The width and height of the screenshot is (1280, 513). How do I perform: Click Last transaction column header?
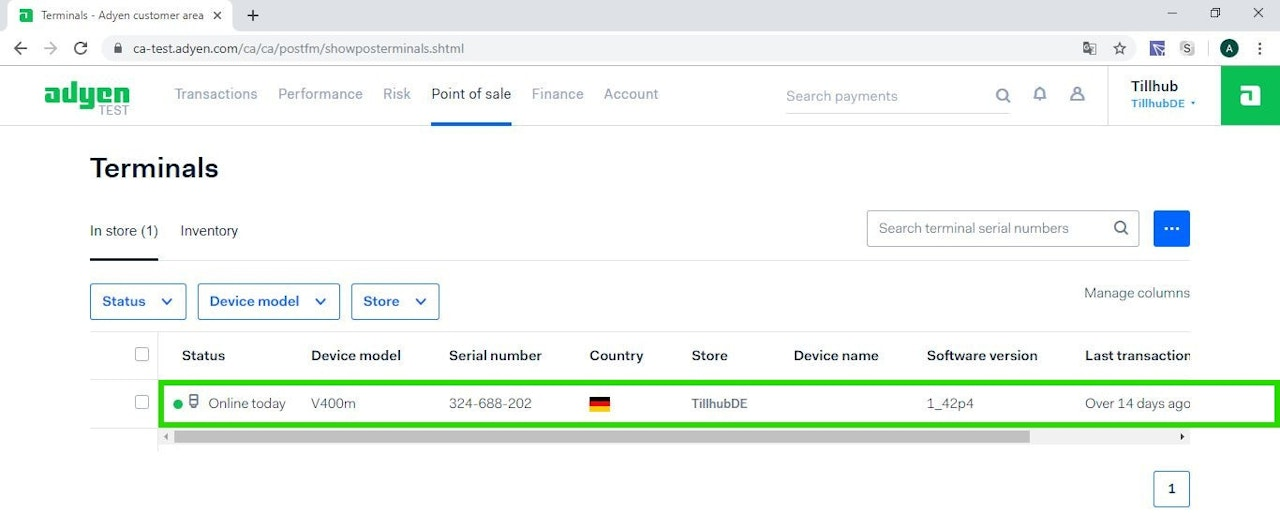(x=1138, y=355)
